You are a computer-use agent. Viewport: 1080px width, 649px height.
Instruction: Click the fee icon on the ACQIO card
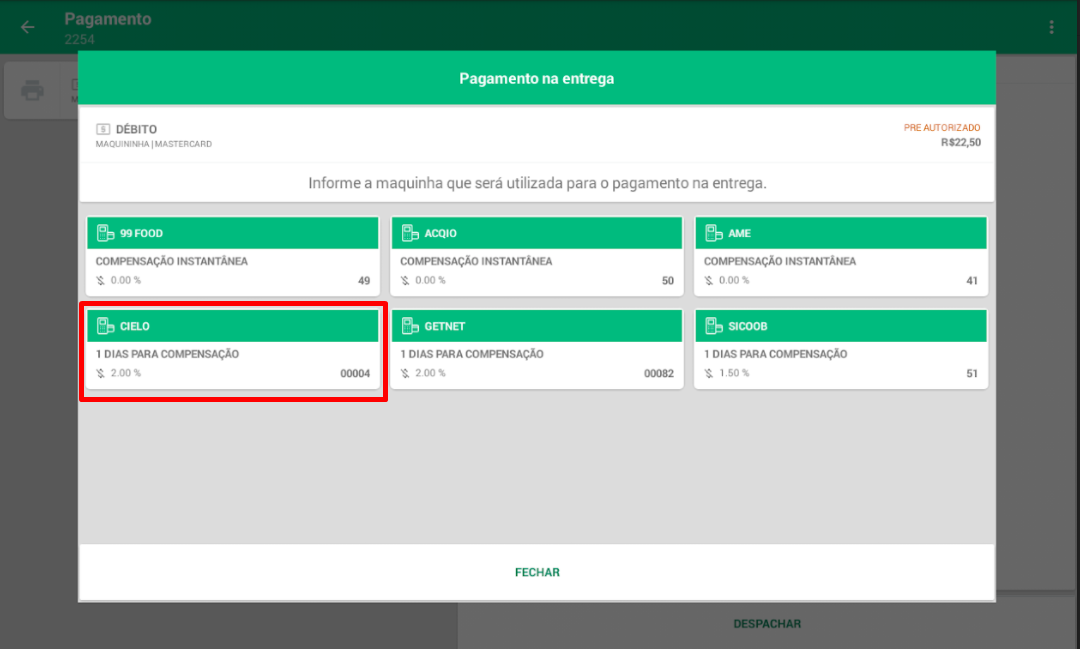[x=405, y=280]
